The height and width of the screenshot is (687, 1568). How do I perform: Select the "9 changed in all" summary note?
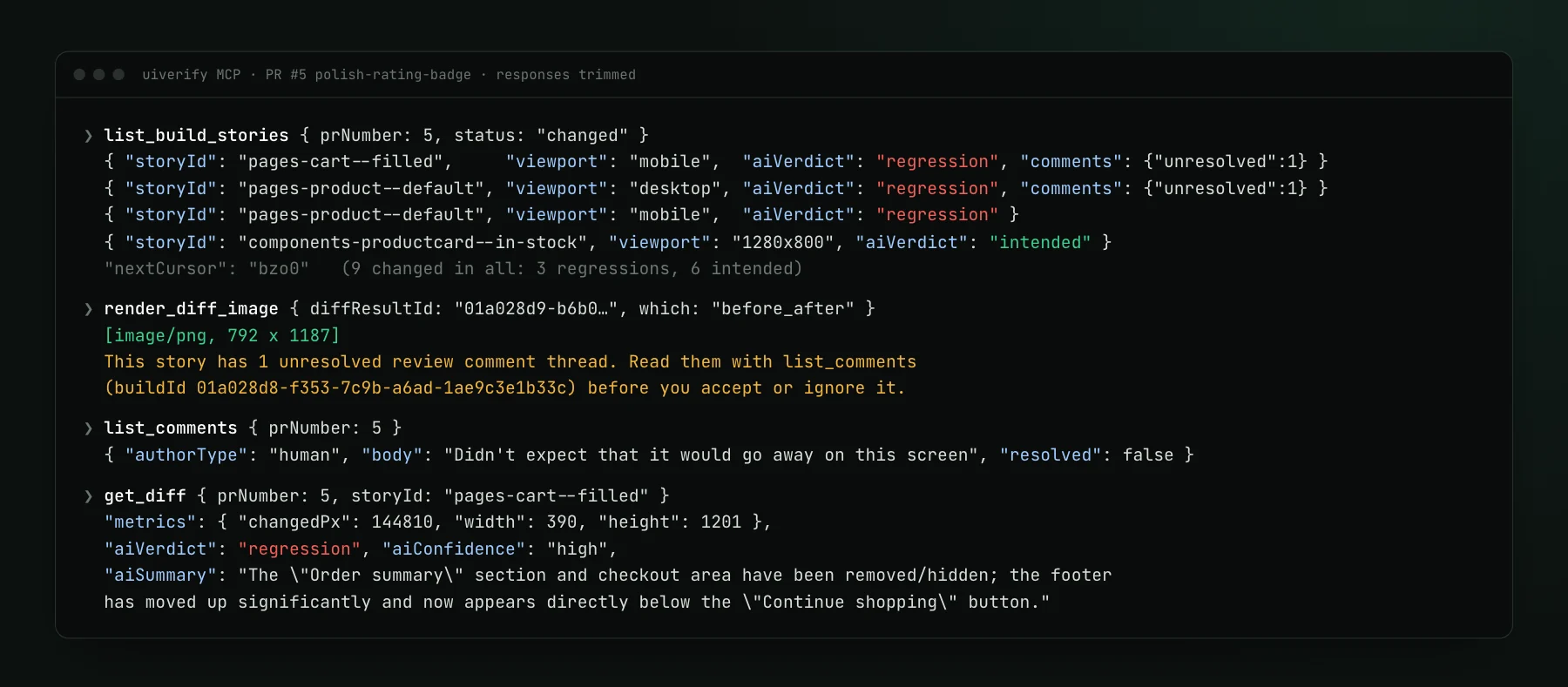571,269
